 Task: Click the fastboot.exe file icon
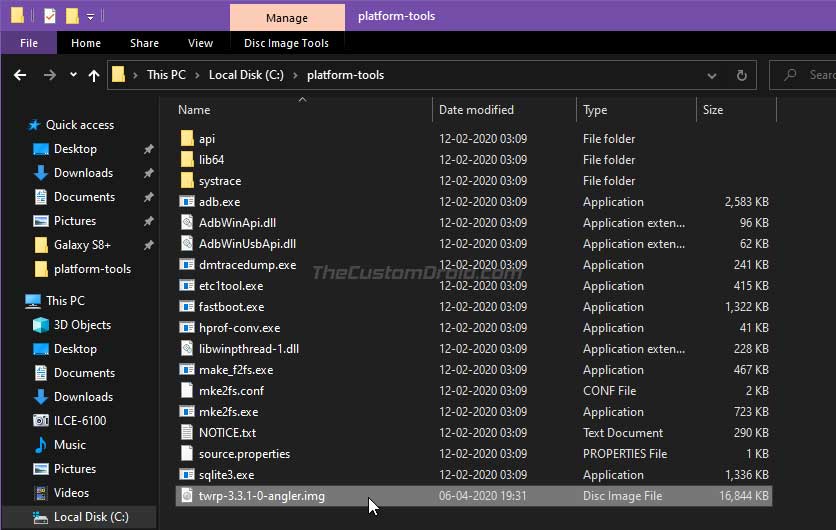pyautogui.click(x=187, y=307)
